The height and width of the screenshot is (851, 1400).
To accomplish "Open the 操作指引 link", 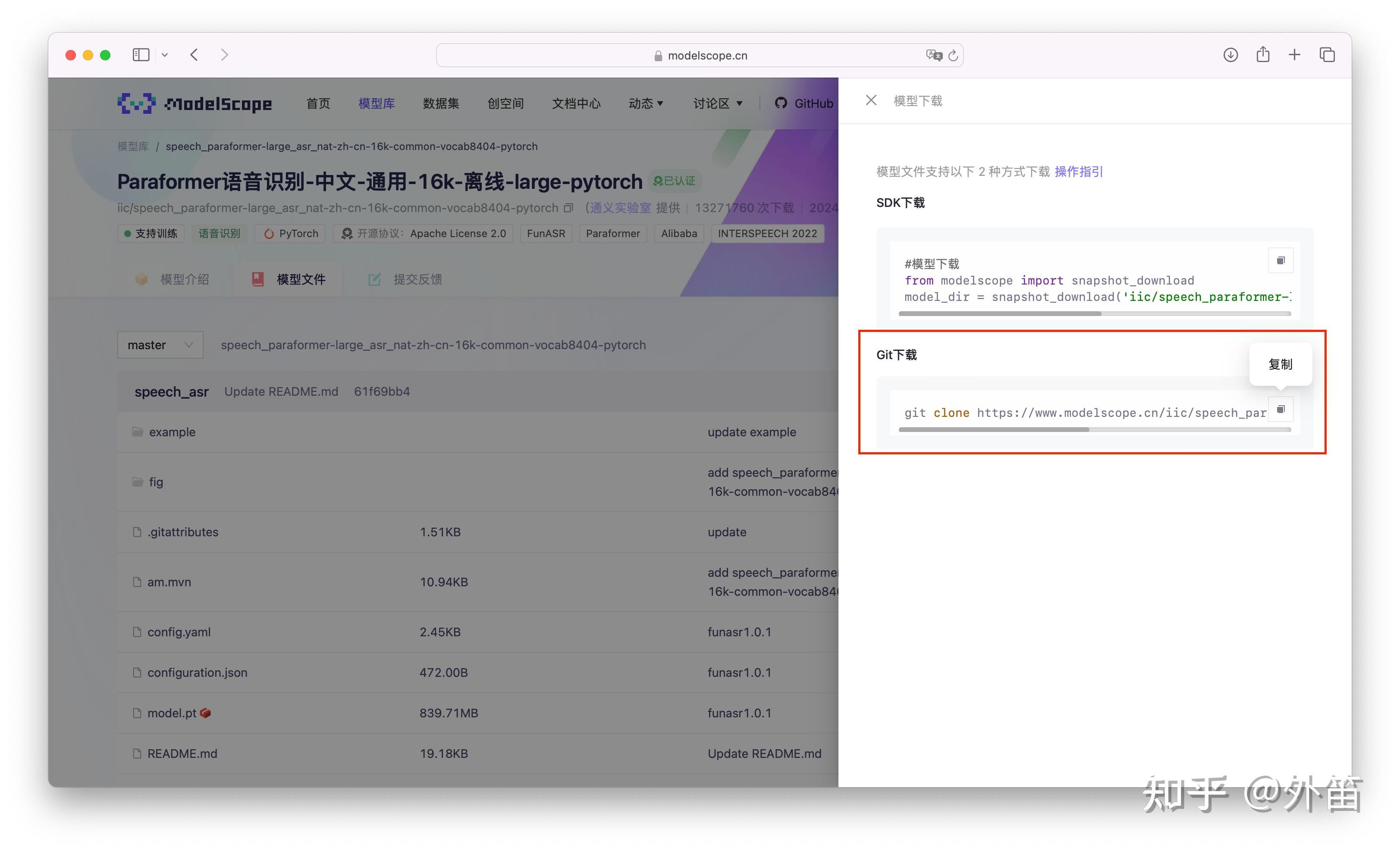I will (x=1078, y=172).
